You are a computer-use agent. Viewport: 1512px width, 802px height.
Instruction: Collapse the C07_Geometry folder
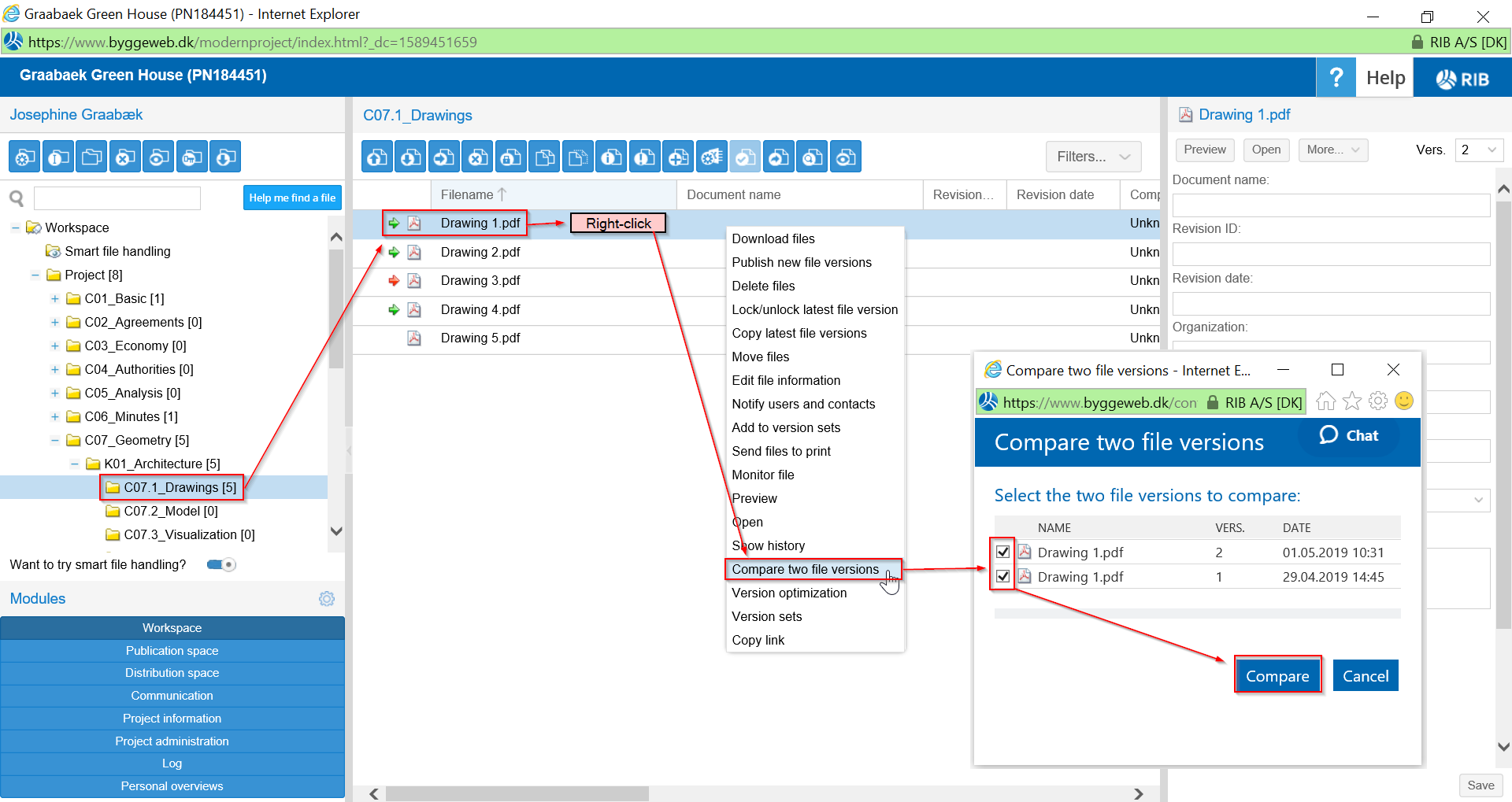tap(55, 440)
